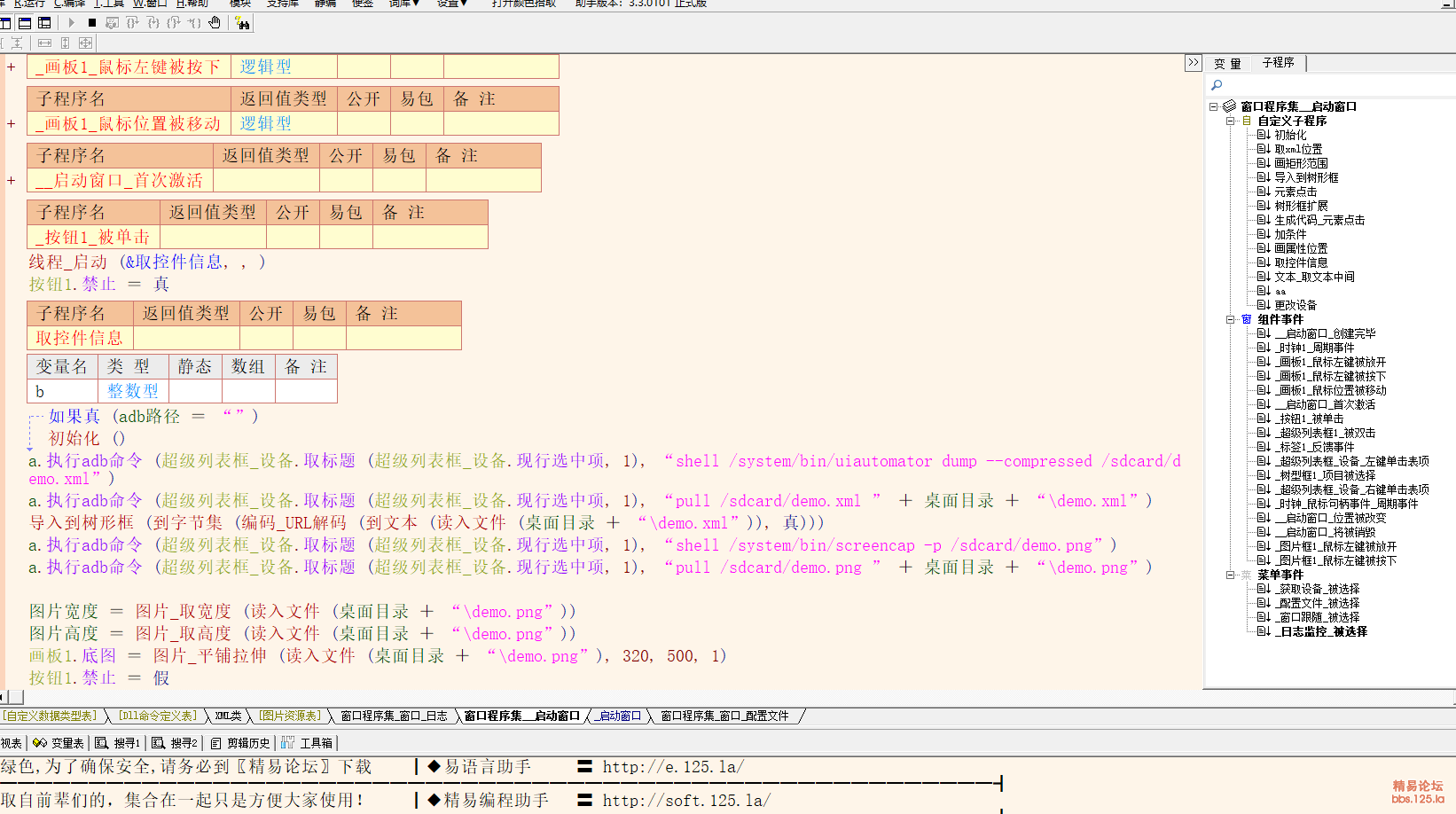Select _日志监控_被选择 in the menu events
The height and width of the screenshot is (814, 1456).
pos(1320,631)
